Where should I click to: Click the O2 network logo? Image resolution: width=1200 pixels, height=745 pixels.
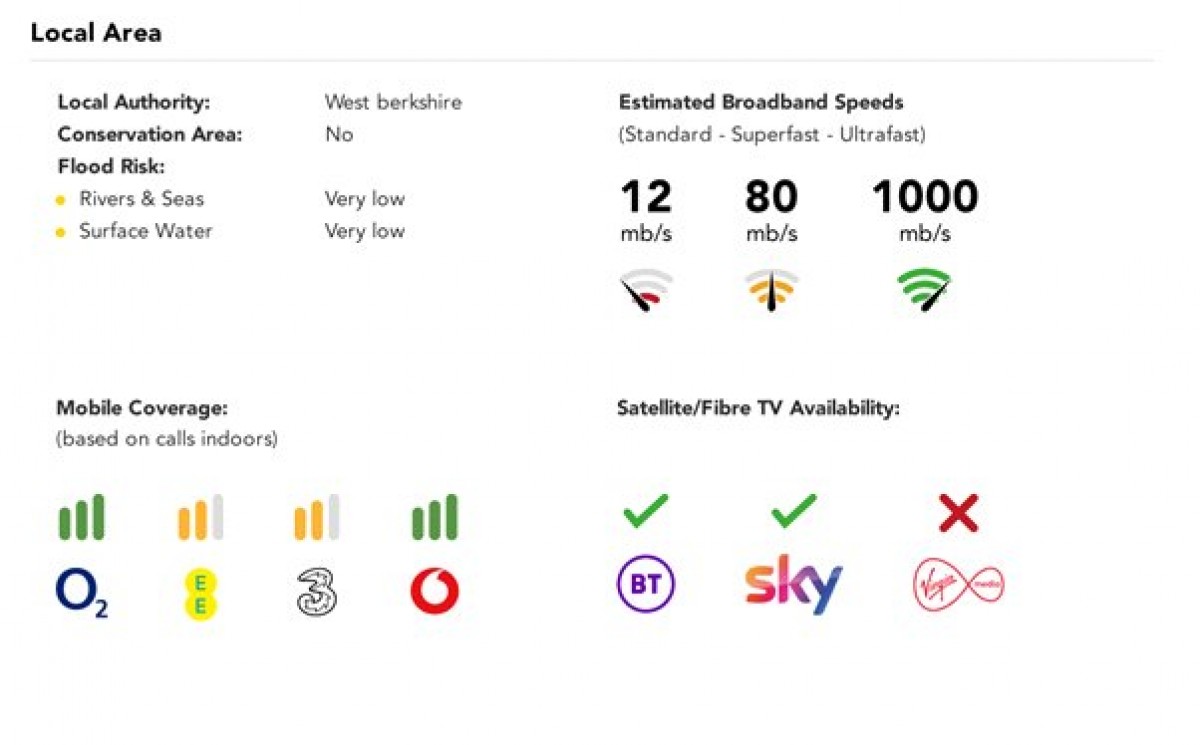coord(82,594)
